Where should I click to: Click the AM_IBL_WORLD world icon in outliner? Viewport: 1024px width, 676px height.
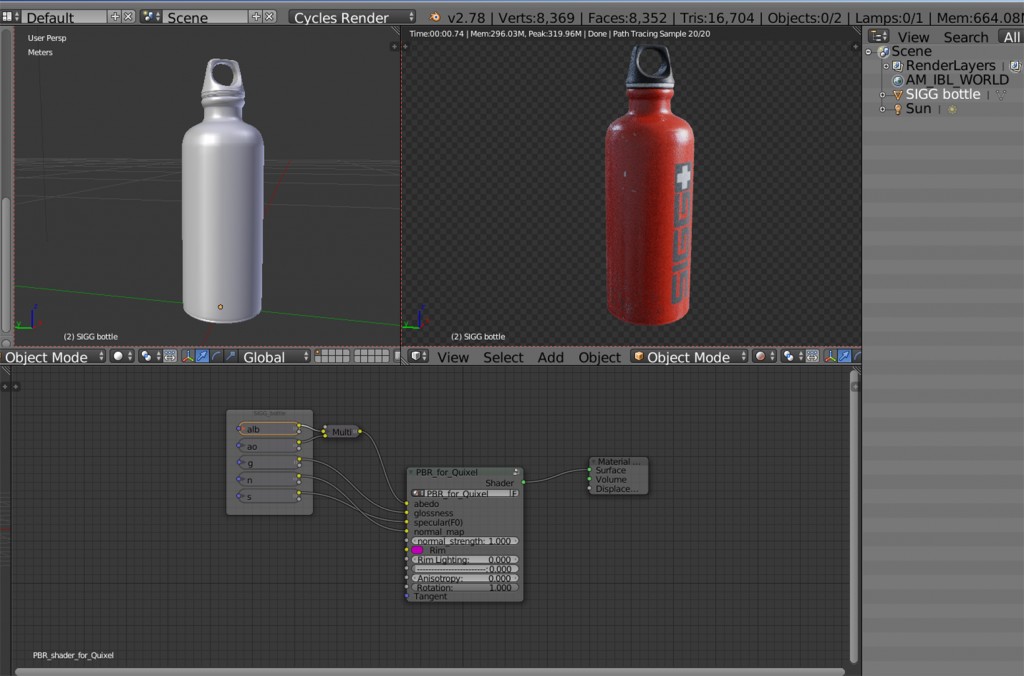898,80
